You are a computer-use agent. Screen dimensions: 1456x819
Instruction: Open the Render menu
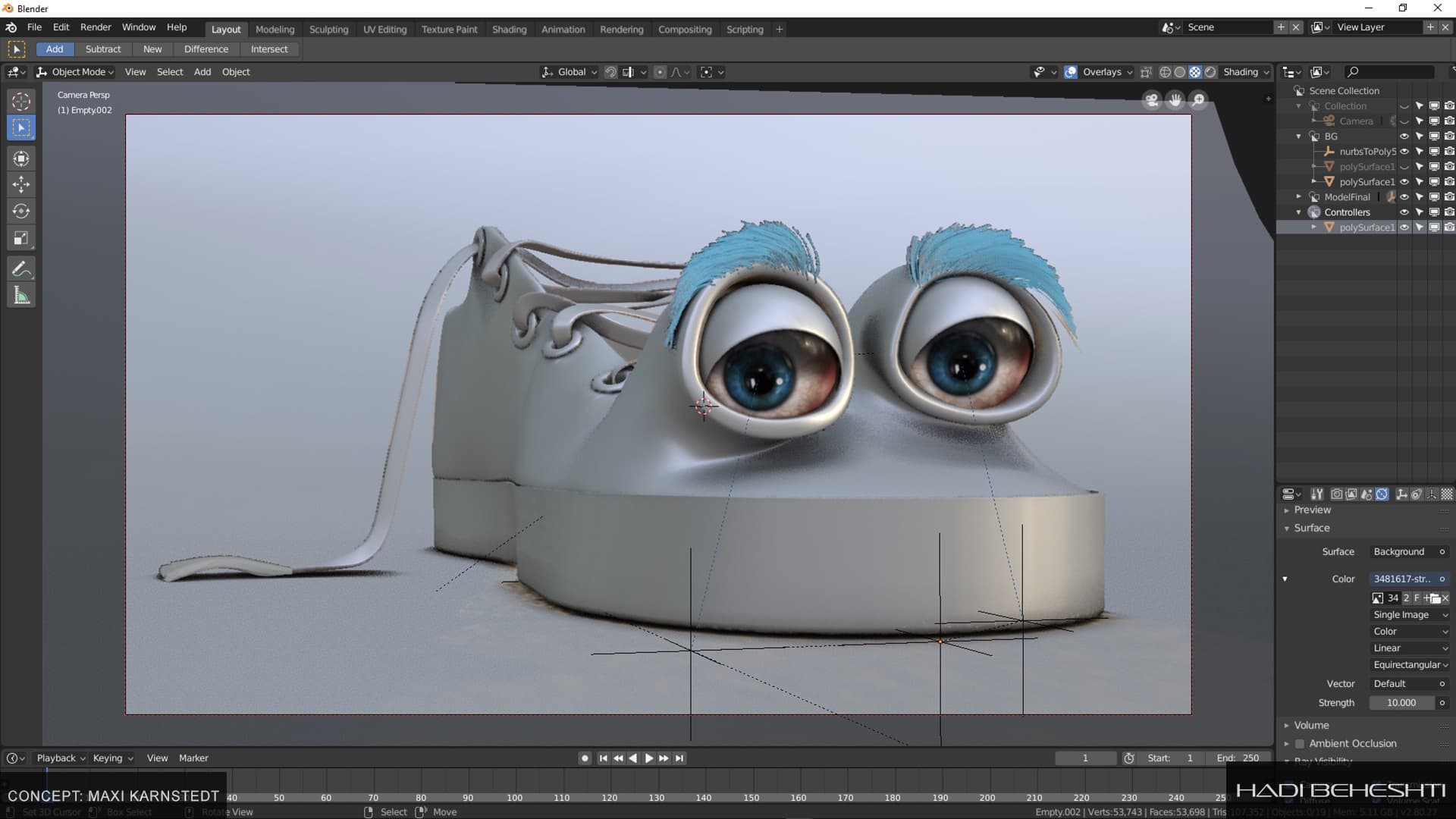tap(96, 27)
